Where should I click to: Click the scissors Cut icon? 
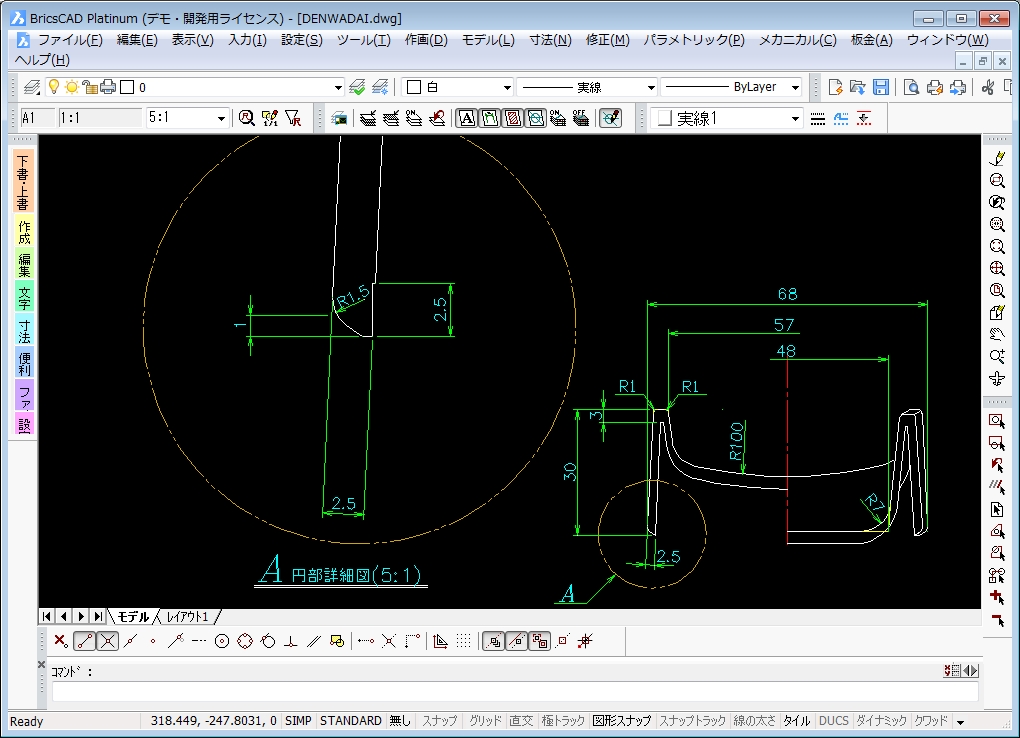coord(988,87)
